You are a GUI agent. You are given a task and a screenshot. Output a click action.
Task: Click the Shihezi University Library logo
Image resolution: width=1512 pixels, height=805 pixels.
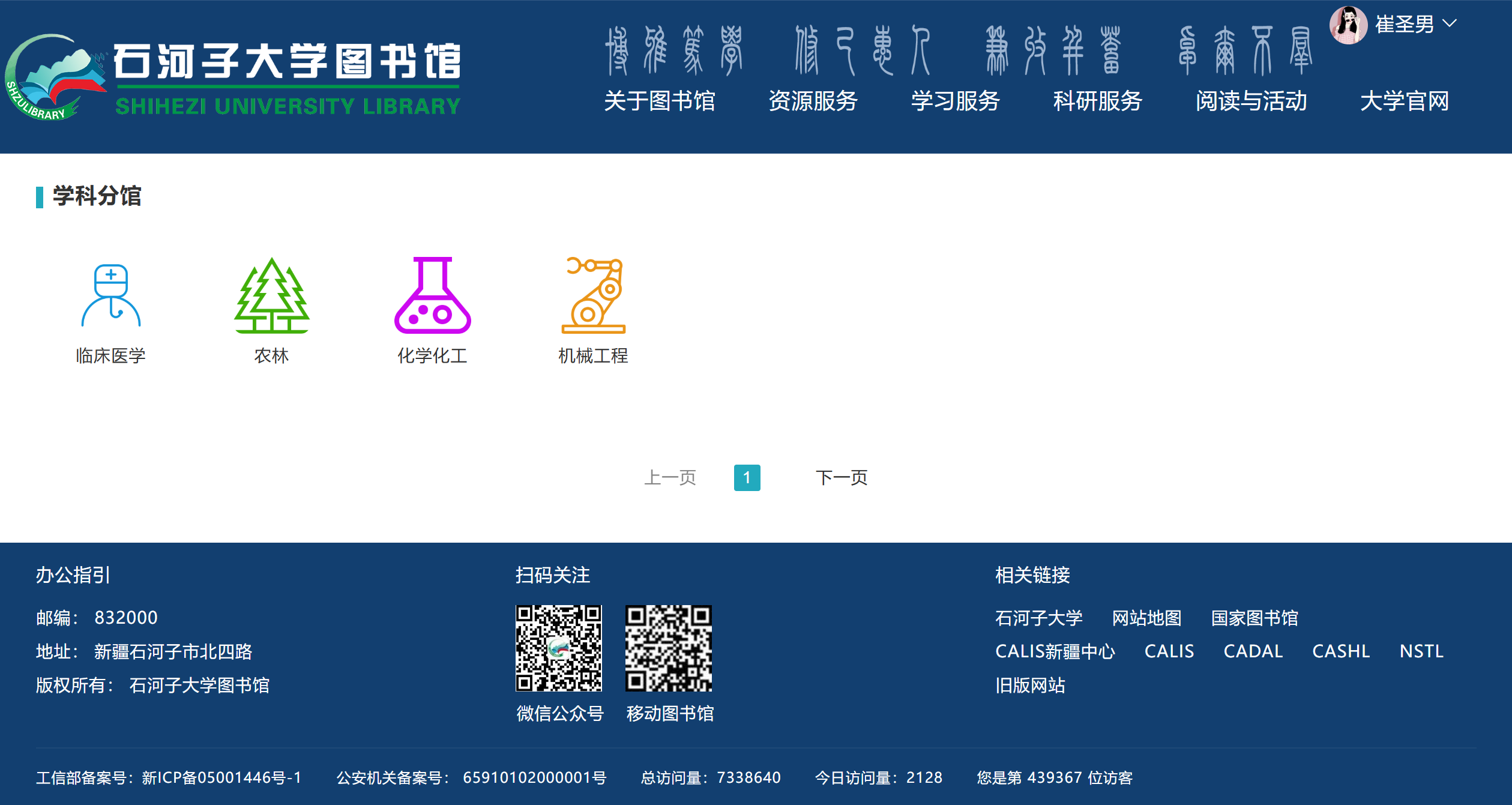[234, 77]
